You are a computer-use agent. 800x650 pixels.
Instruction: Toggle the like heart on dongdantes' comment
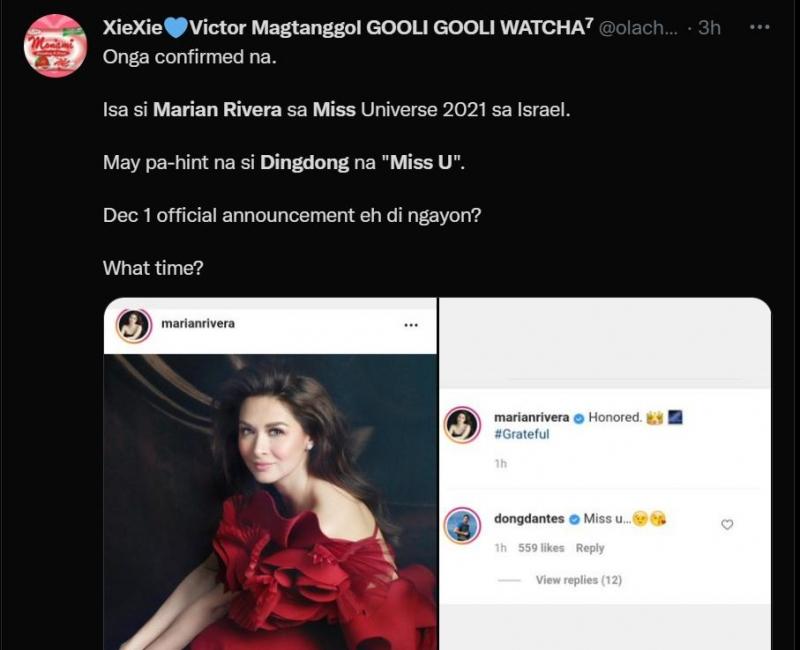click(x=727, y=523)
